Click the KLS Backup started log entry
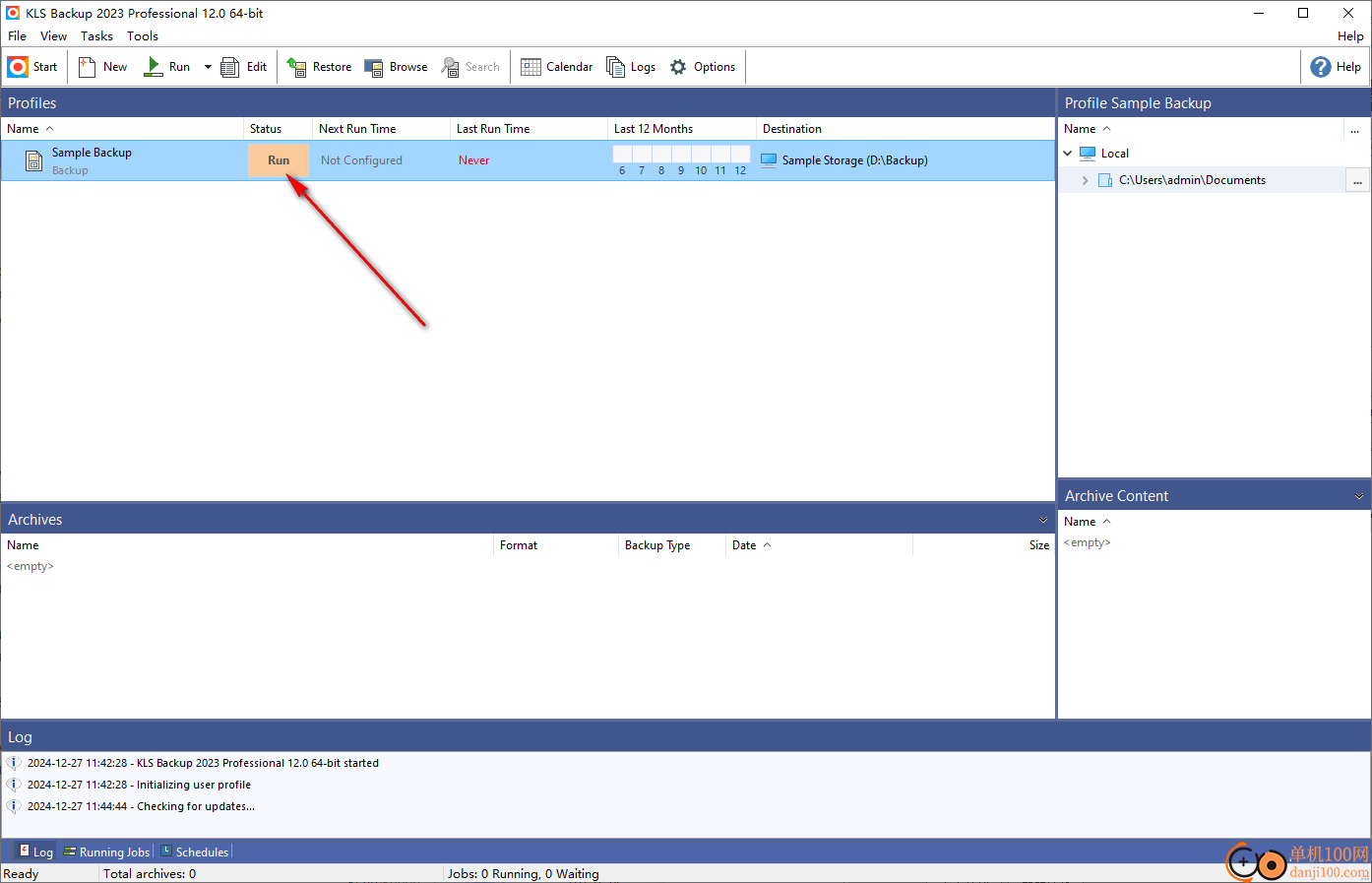The height and width of the screenshot is (883, 1372). [x=203, y=763]
